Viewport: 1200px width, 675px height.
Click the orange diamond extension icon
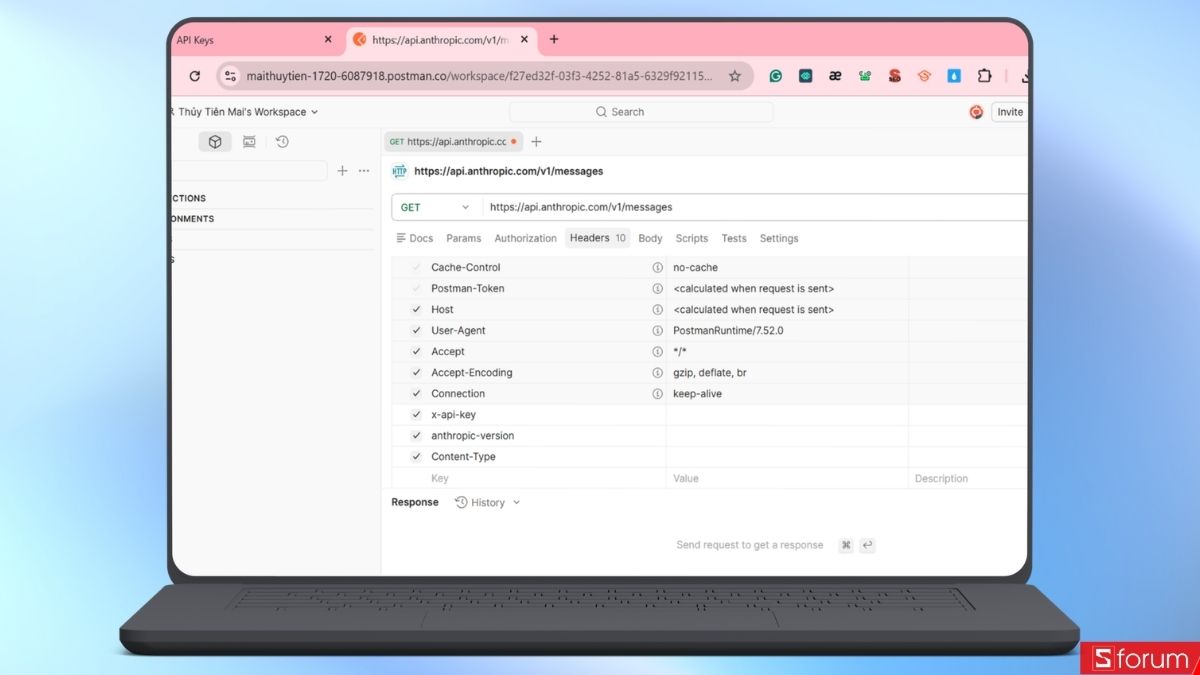(x=925, y=76)
